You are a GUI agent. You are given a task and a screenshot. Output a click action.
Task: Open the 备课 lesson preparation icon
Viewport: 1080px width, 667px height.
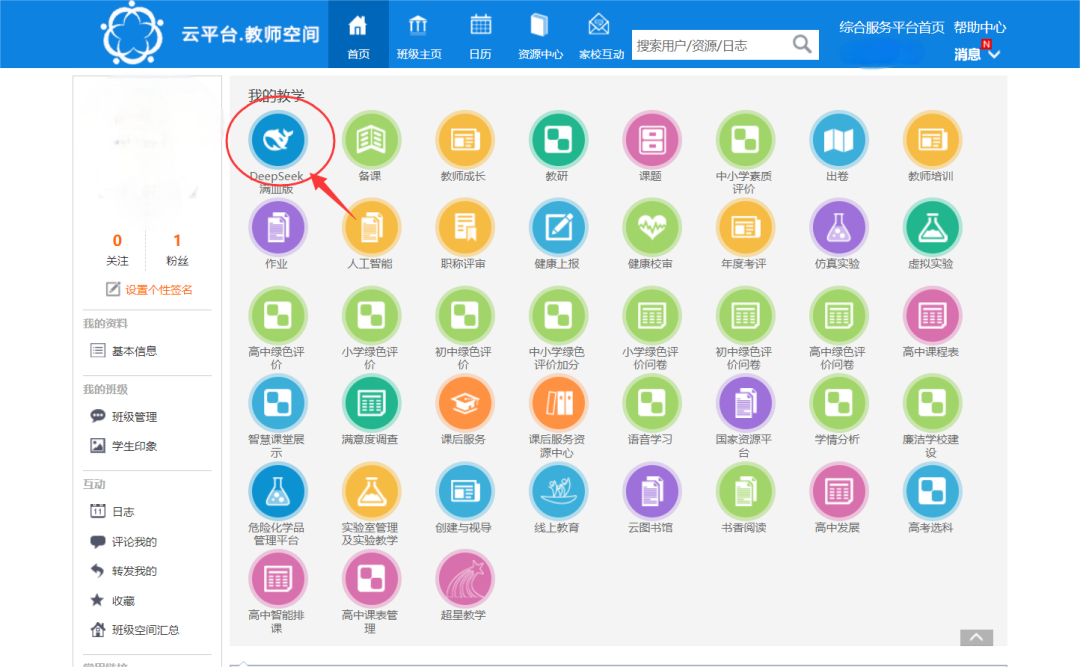[370, 141]
